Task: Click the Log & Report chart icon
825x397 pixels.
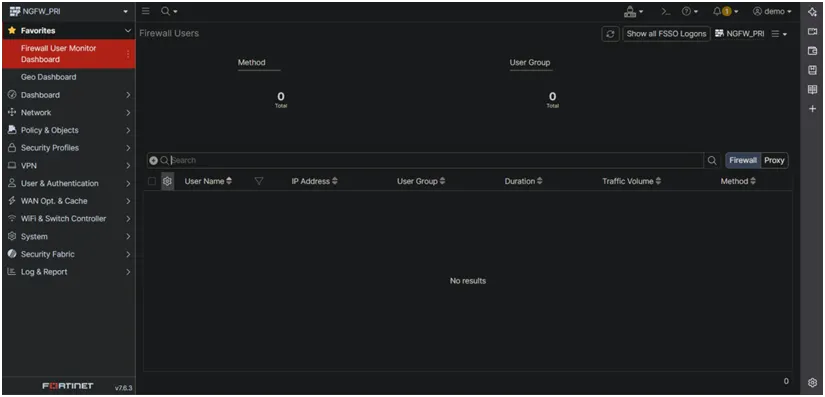Action: coord(12,272)
